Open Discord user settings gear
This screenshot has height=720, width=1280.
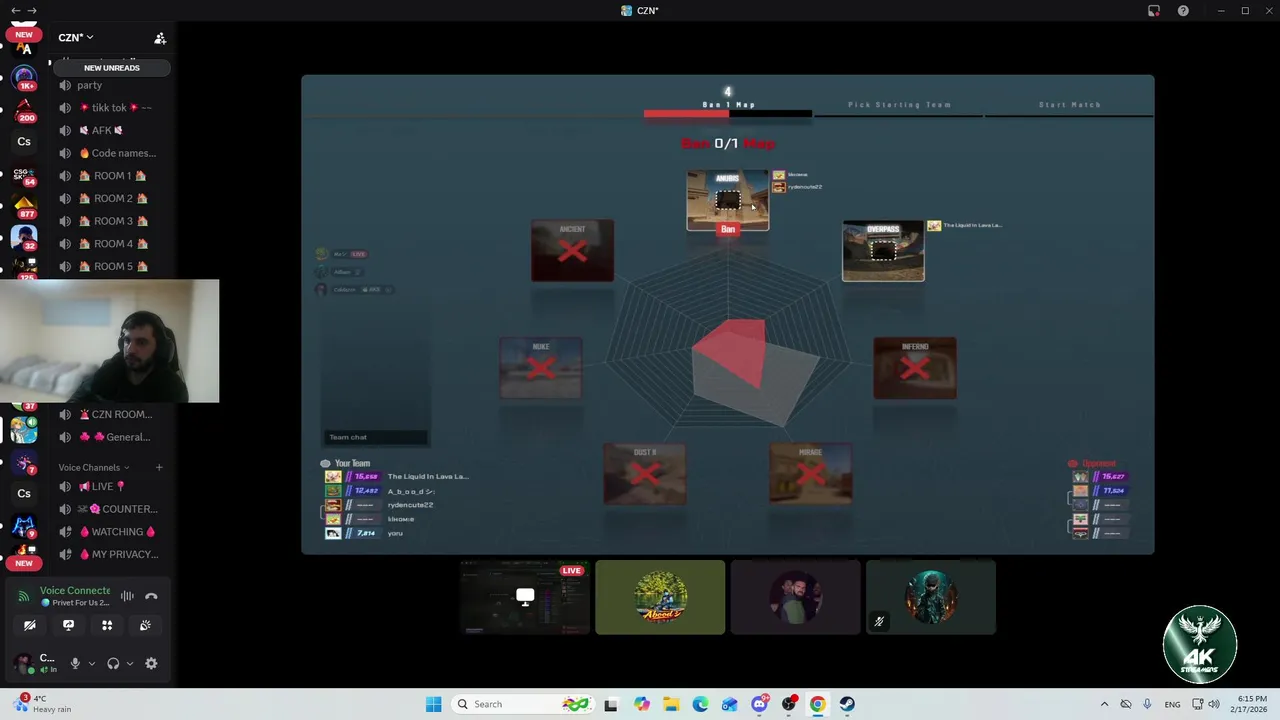[x=151, y=663]
